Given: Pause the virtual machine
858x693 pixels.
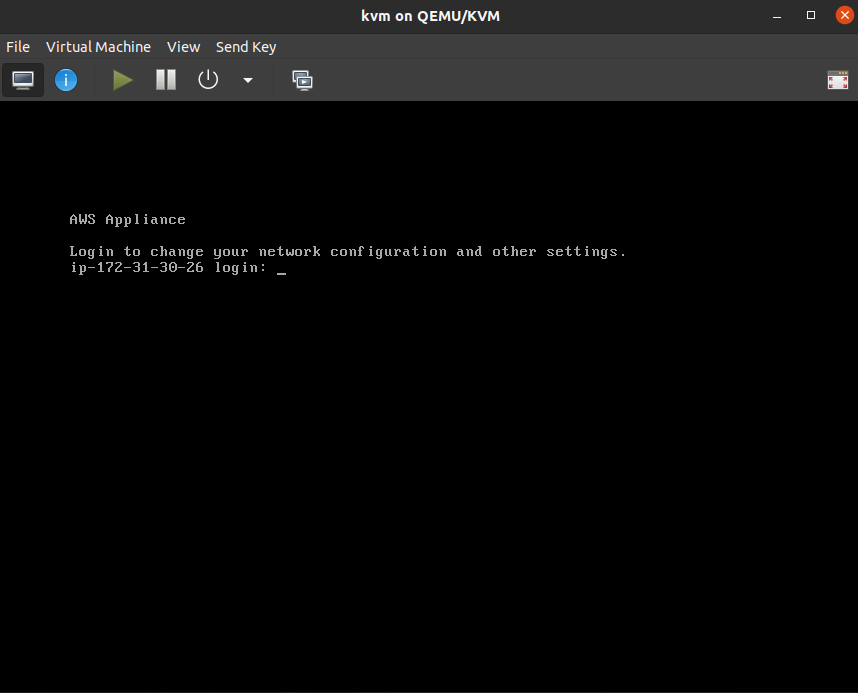Looking at the screenshot, I should 166,80.
